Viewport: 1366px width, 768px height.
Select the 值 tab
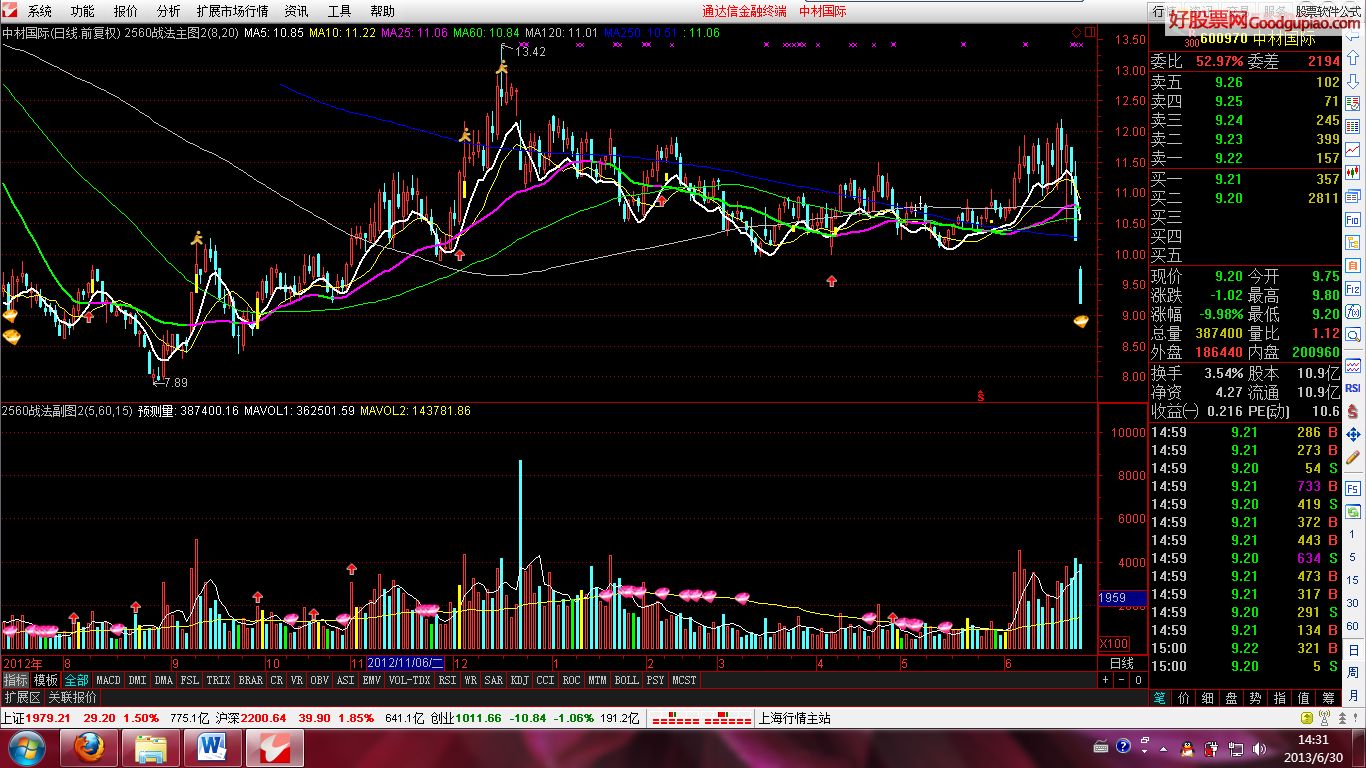point(1304,698)
